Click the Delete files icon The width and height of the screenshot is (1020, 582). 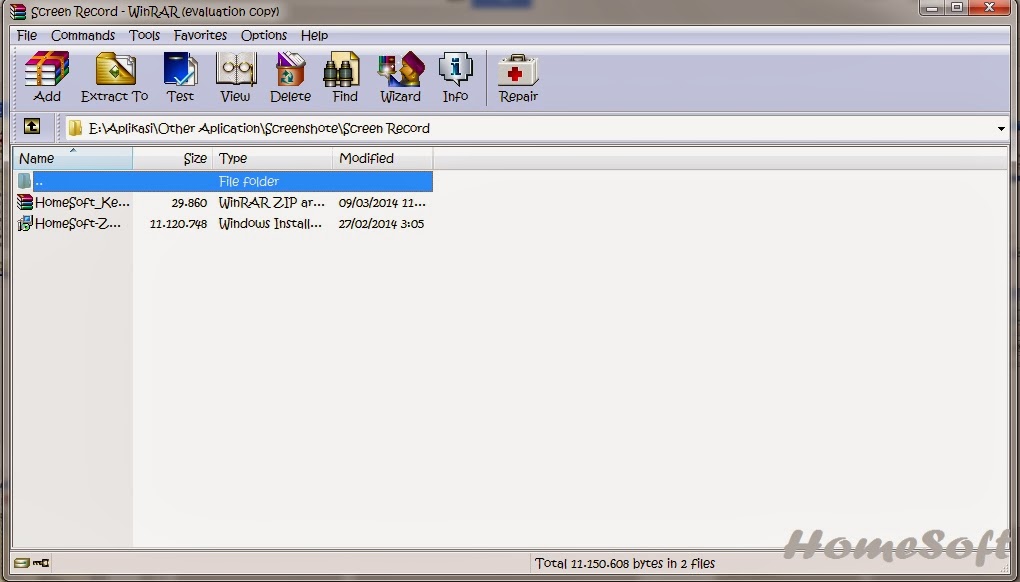tap(290, 75)
